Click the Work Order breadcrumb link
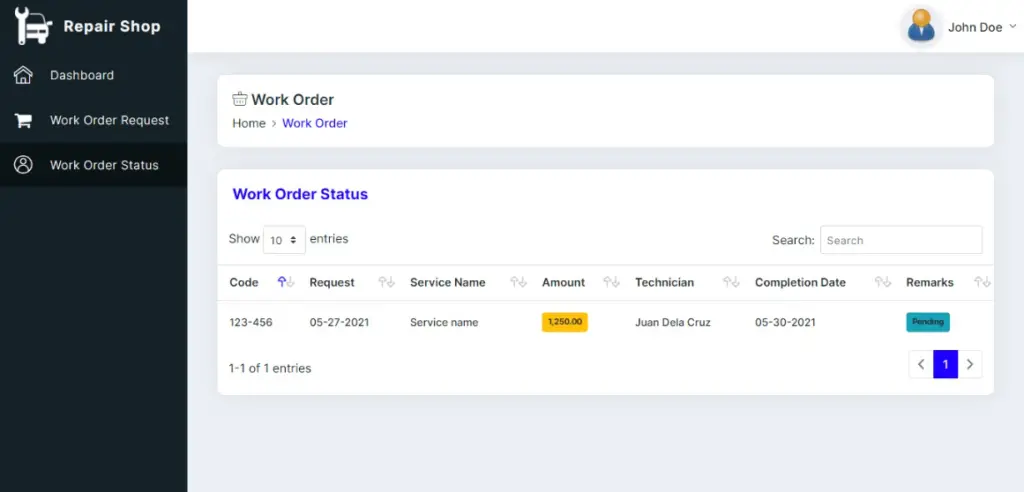 315,123
